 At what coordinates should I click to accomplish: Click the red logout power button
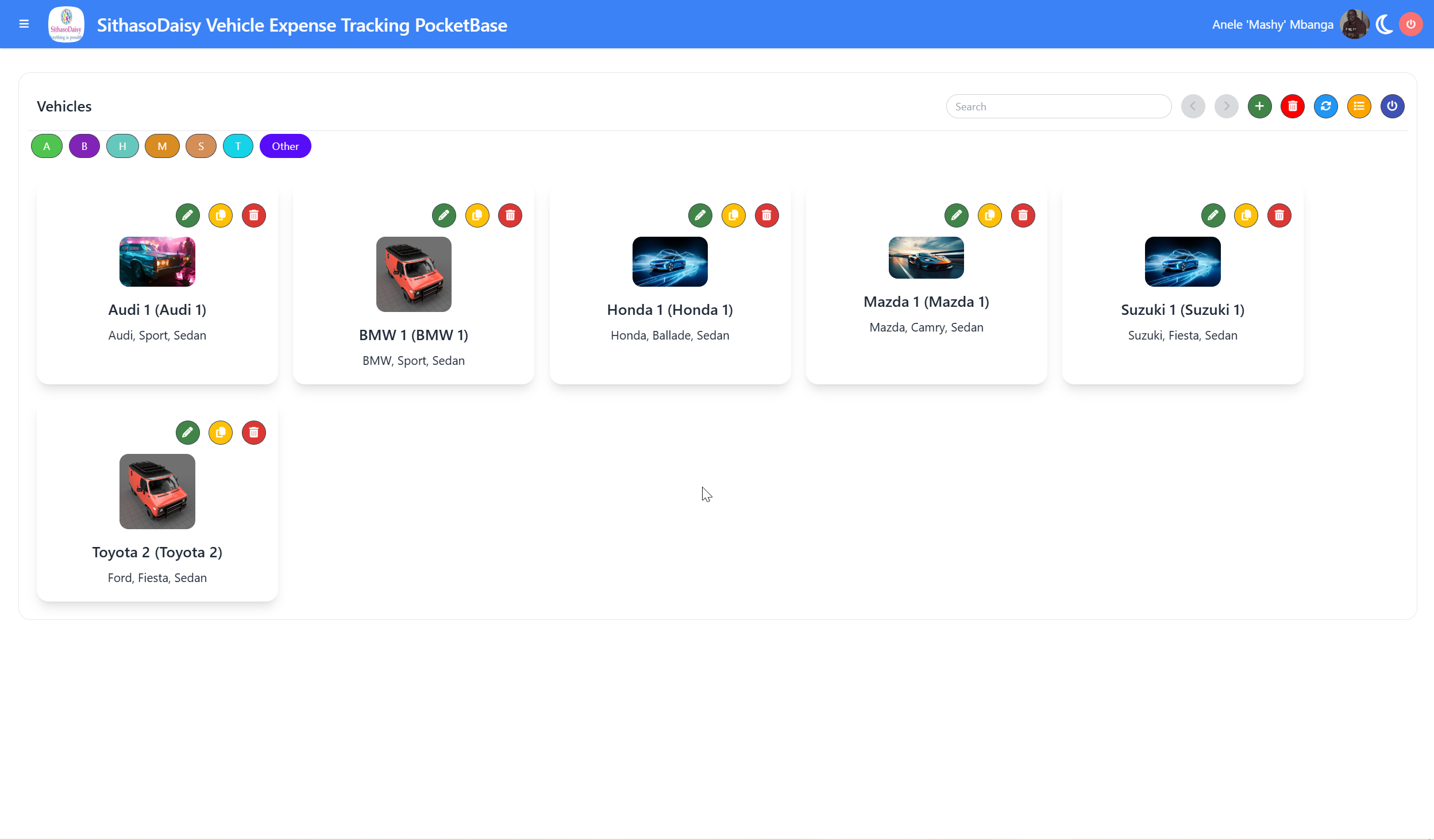click(1410, 24)
